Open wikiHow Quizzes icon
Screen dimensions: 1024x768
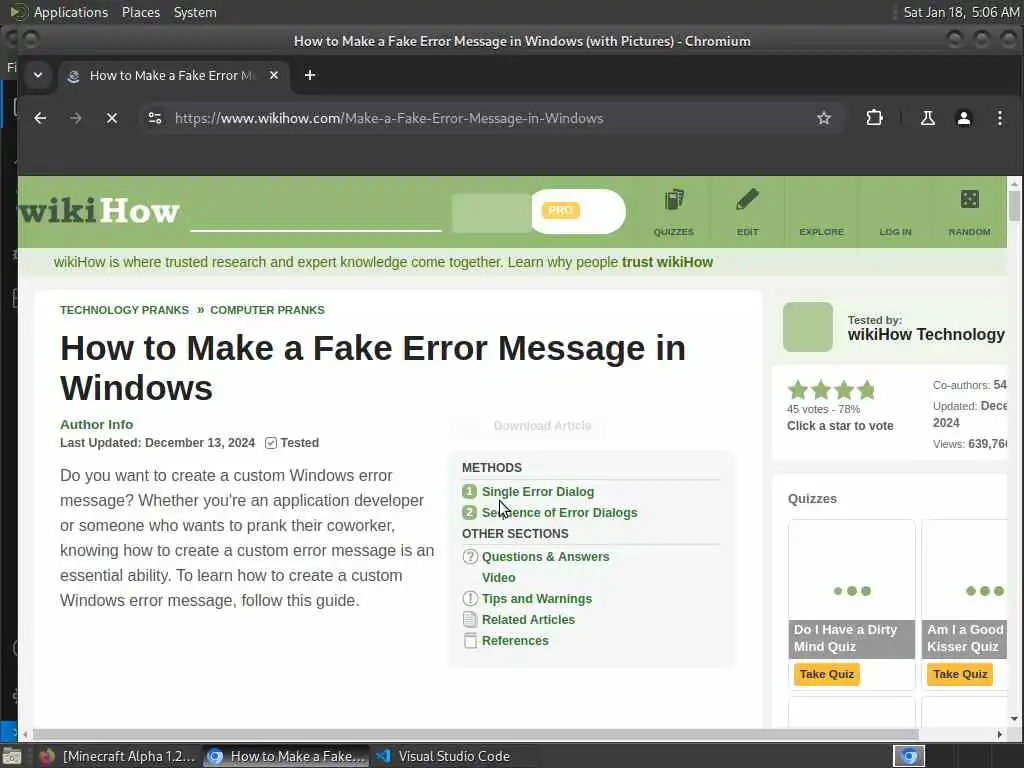[x=673, y=212]
